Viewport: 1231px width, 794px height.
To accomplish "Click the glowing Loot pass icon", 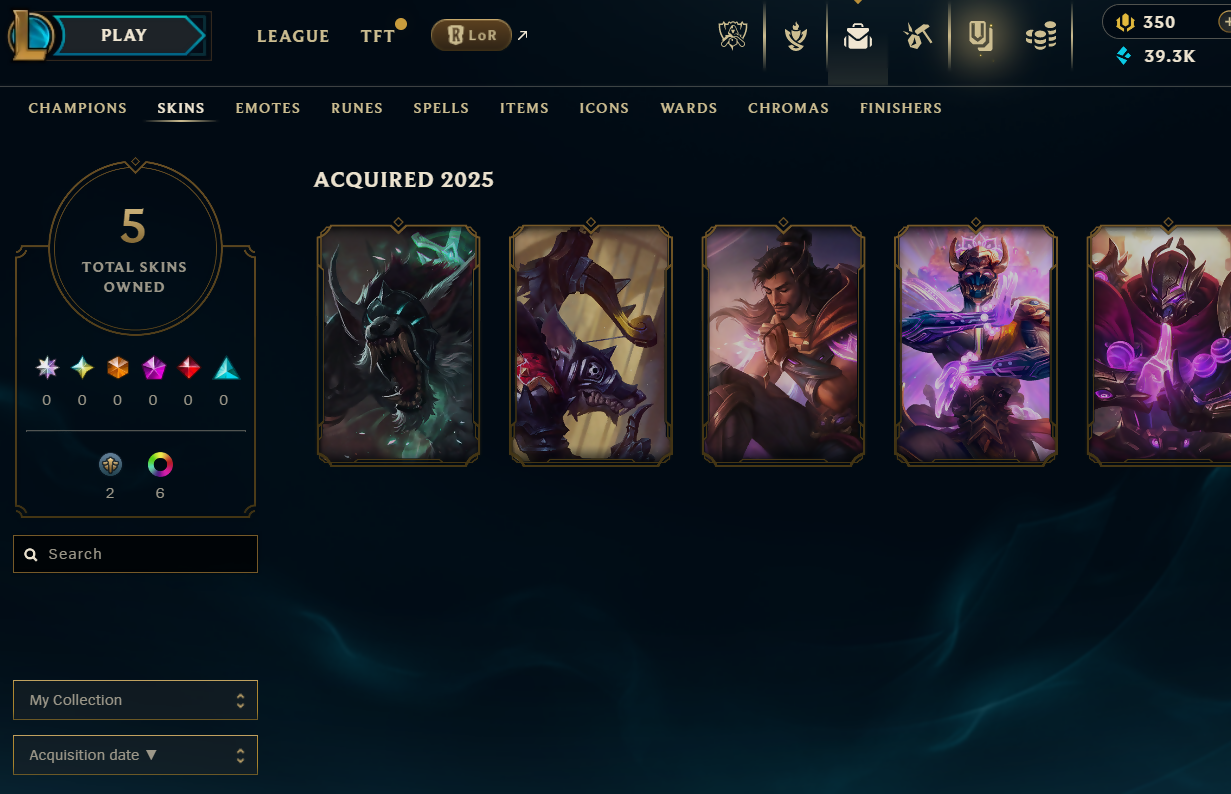I will click(x=980, y=37).
